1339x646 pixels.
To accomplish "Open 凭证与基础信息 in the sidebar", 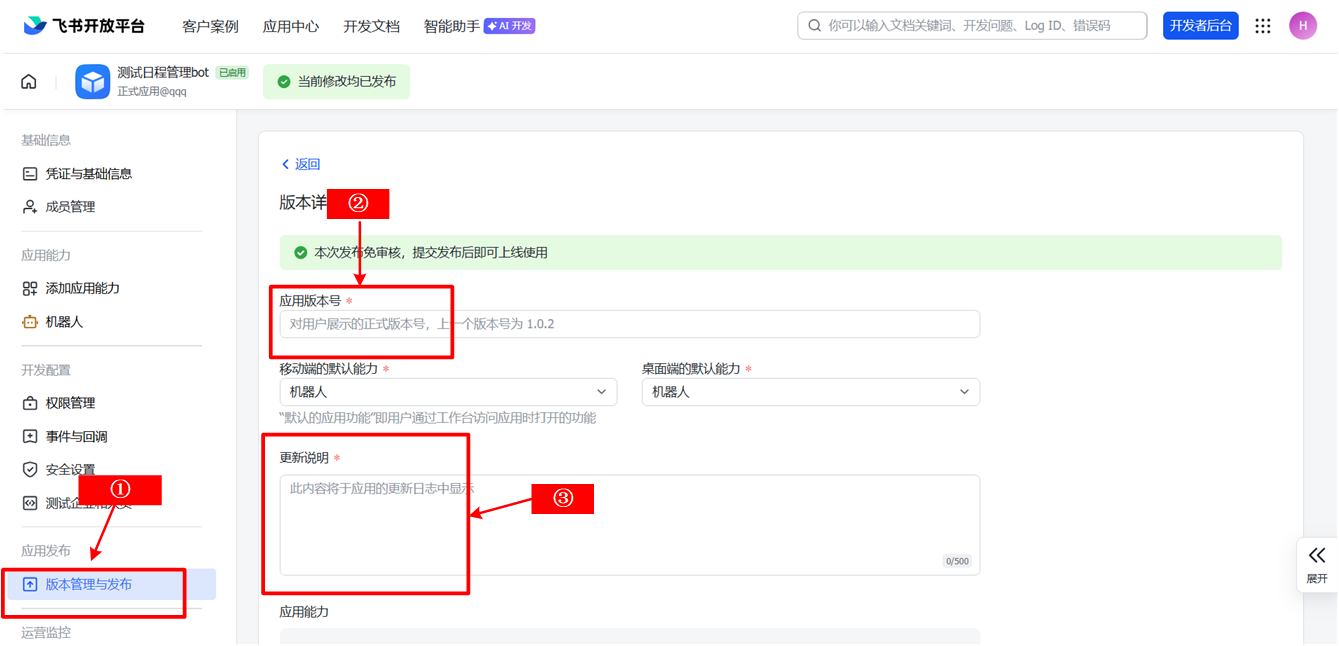I will pos(88,174).
